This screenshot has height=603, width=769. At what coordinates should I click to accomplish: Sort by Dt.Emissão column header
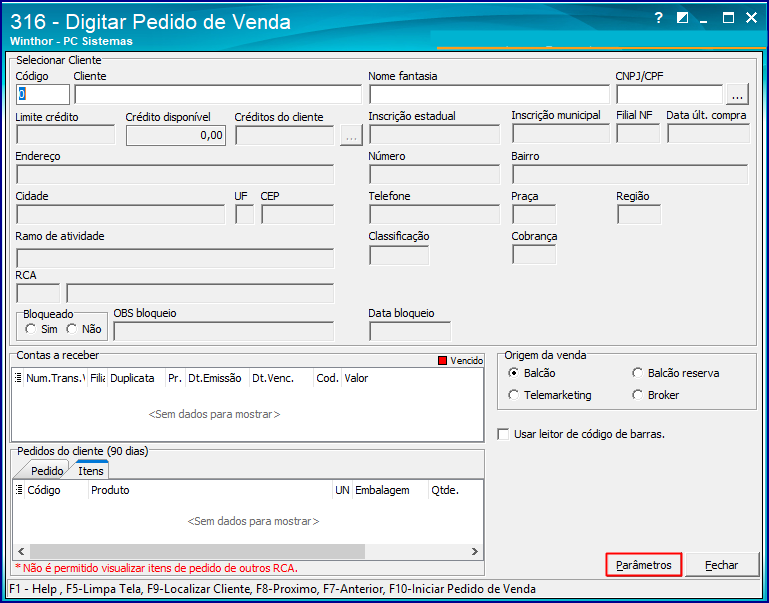point(217,378)
